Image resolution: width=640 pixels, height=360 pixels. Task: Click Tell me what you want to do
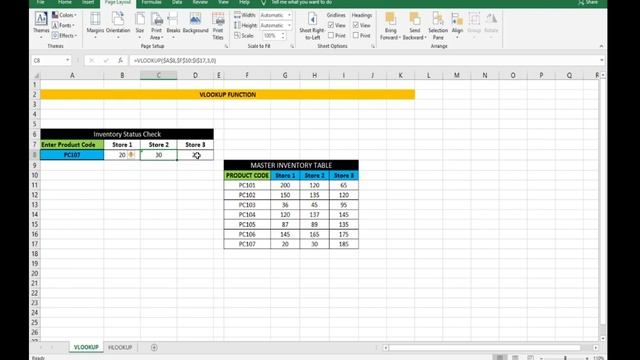pos(301,2)
